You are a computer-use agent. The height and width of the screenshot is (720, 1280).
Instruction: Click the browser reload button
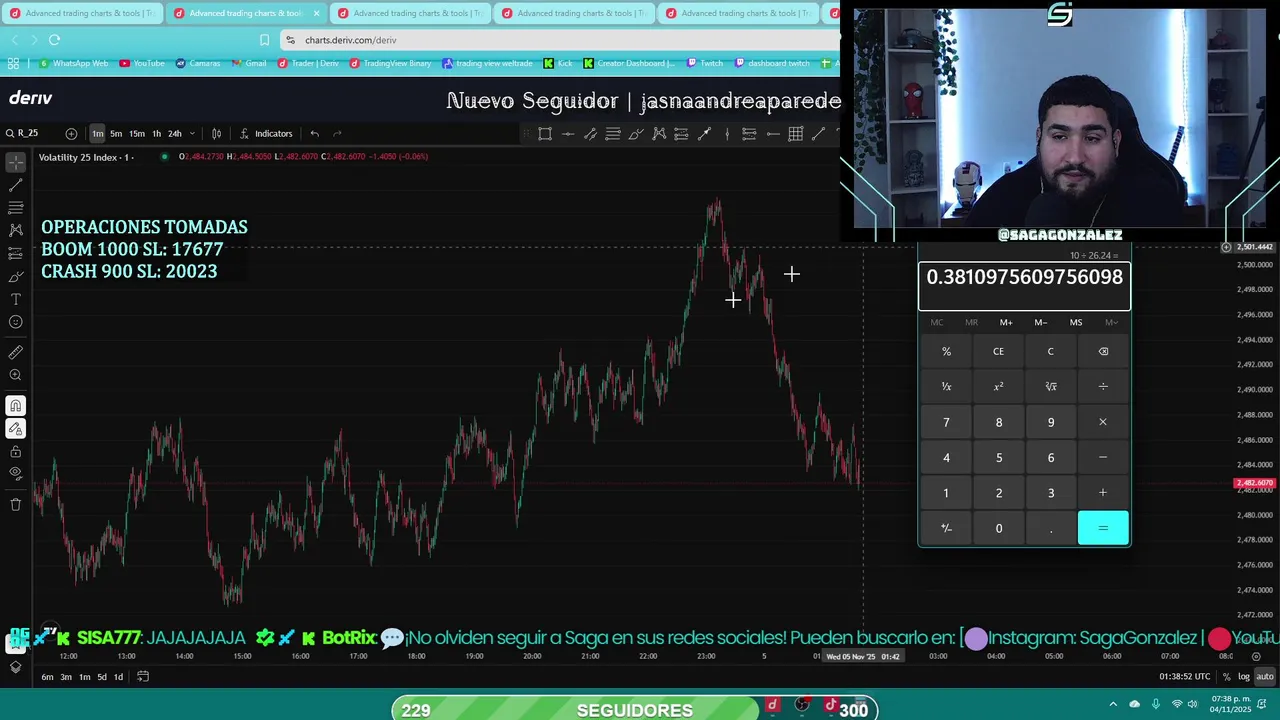(54, 40)
